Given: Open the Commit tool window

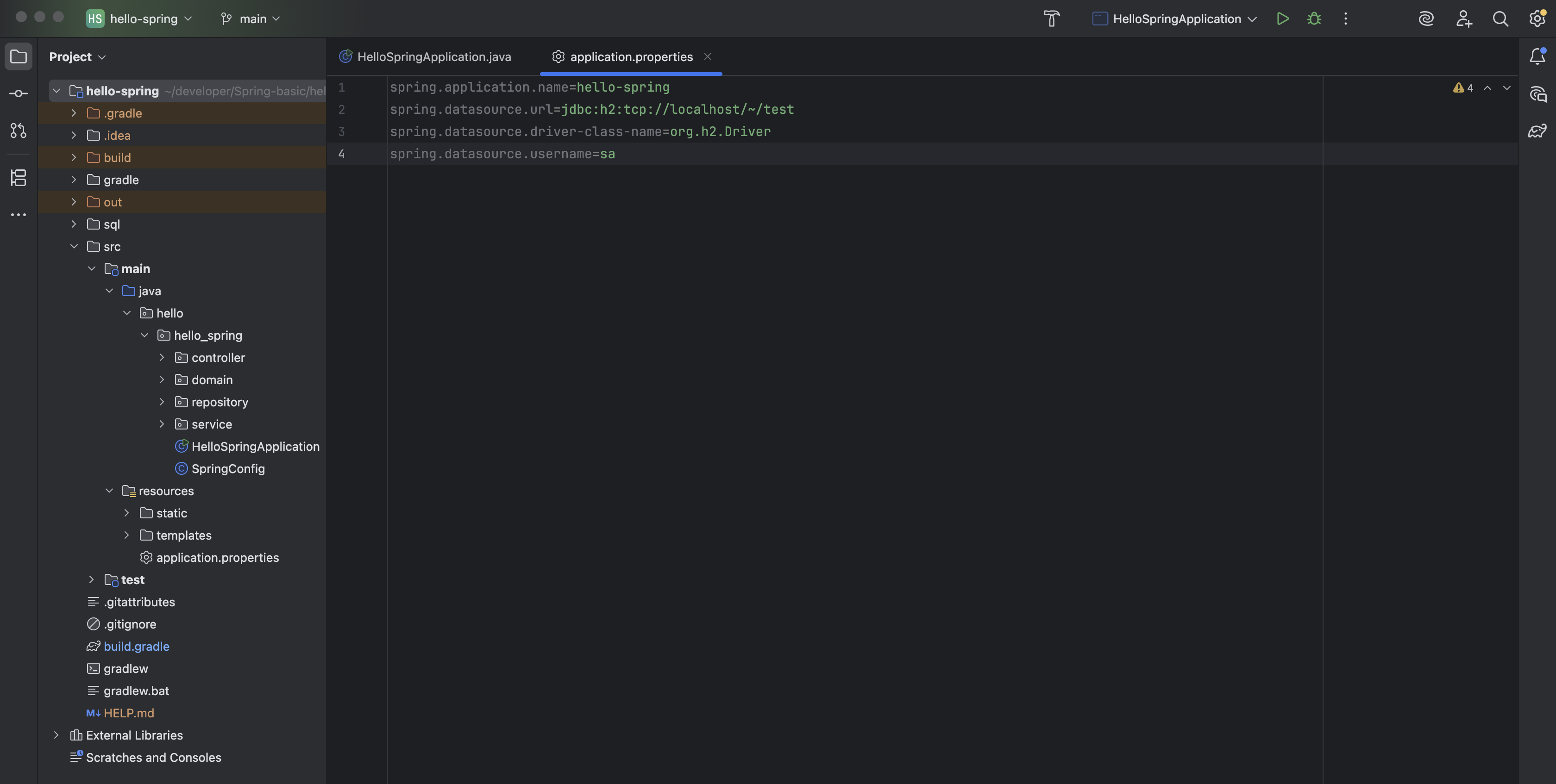Looking at the screenshot, I should tap(18, 93).
